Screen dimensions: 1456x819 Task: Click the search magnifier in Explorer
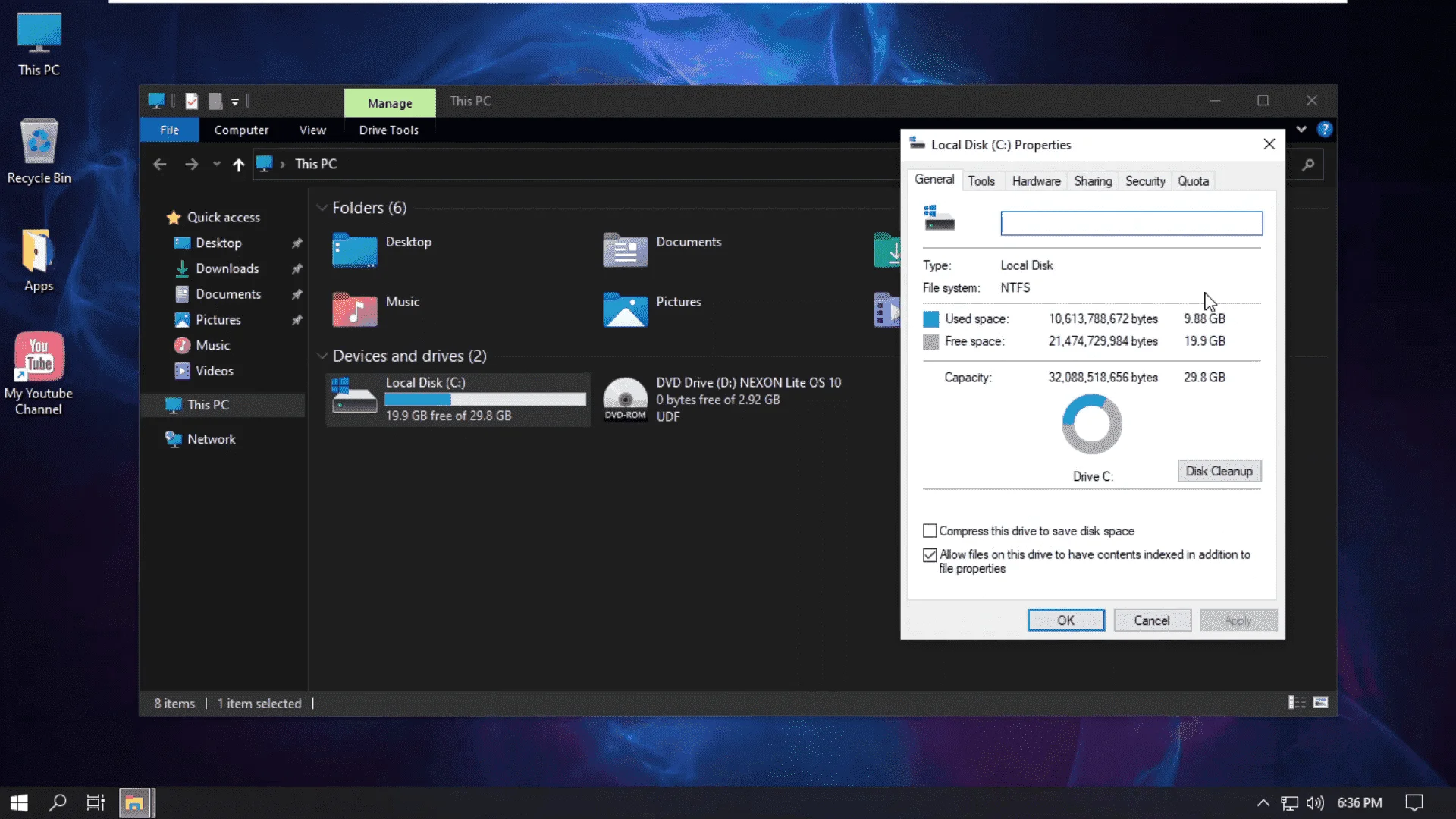[1308, 165]
